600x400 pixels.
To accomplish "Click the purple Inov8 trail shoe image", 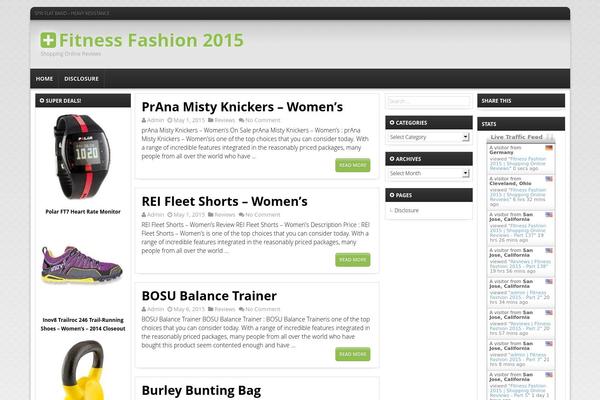I will (x=82, y=265).
